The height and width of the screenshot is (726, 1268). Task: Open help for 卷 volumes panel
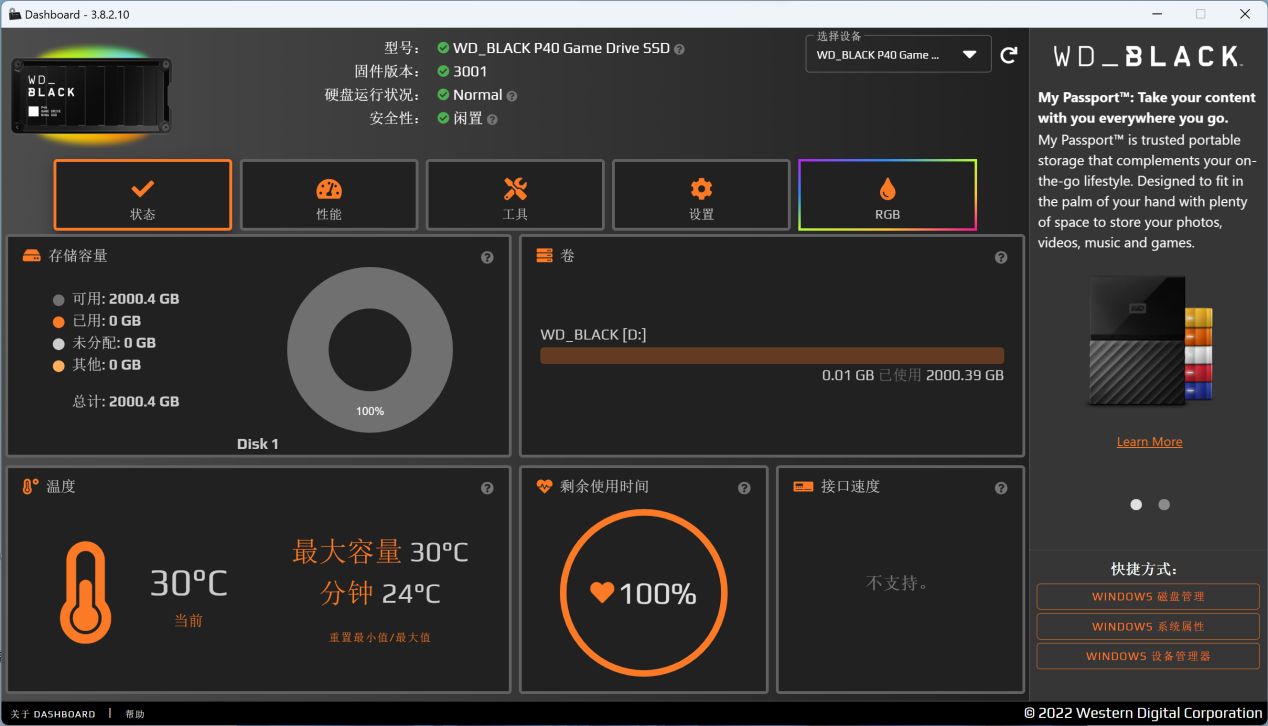[1001, 258]
